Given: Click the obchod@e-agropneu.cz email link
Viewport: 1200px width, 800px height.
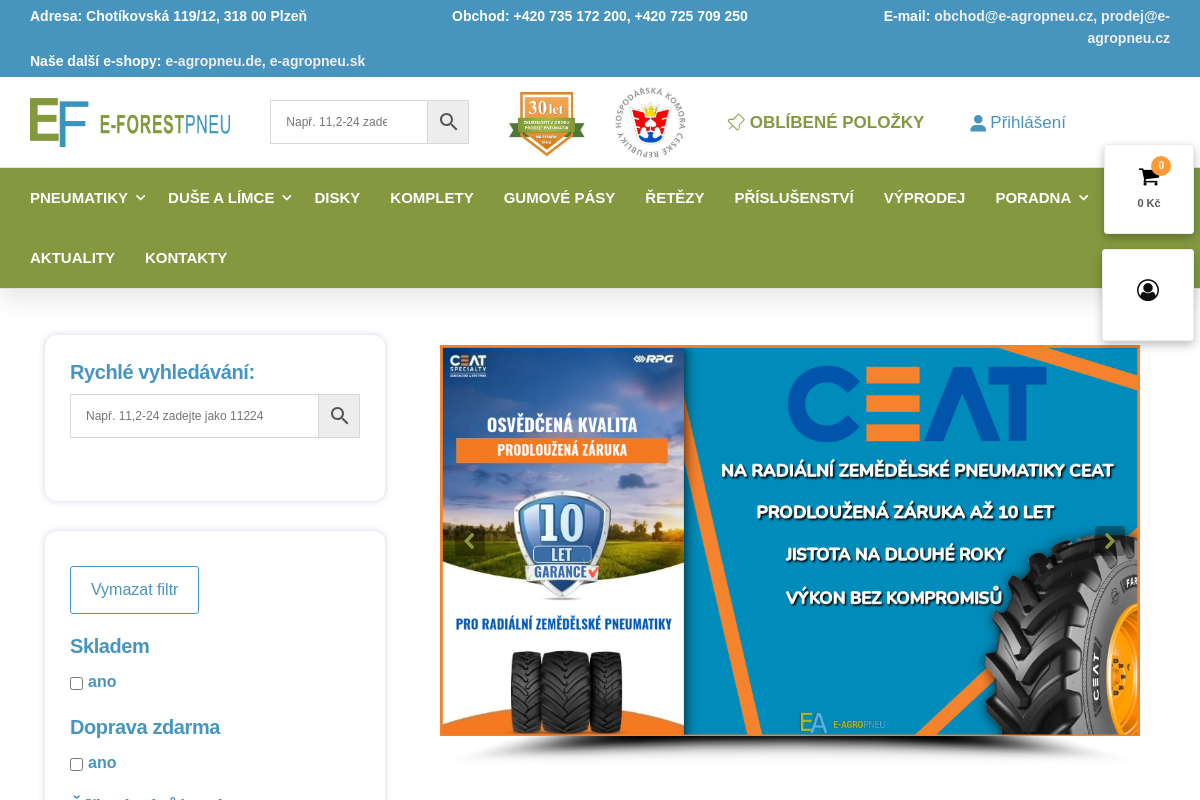Looking at the screenshot, I should (x=1014, y=16).
